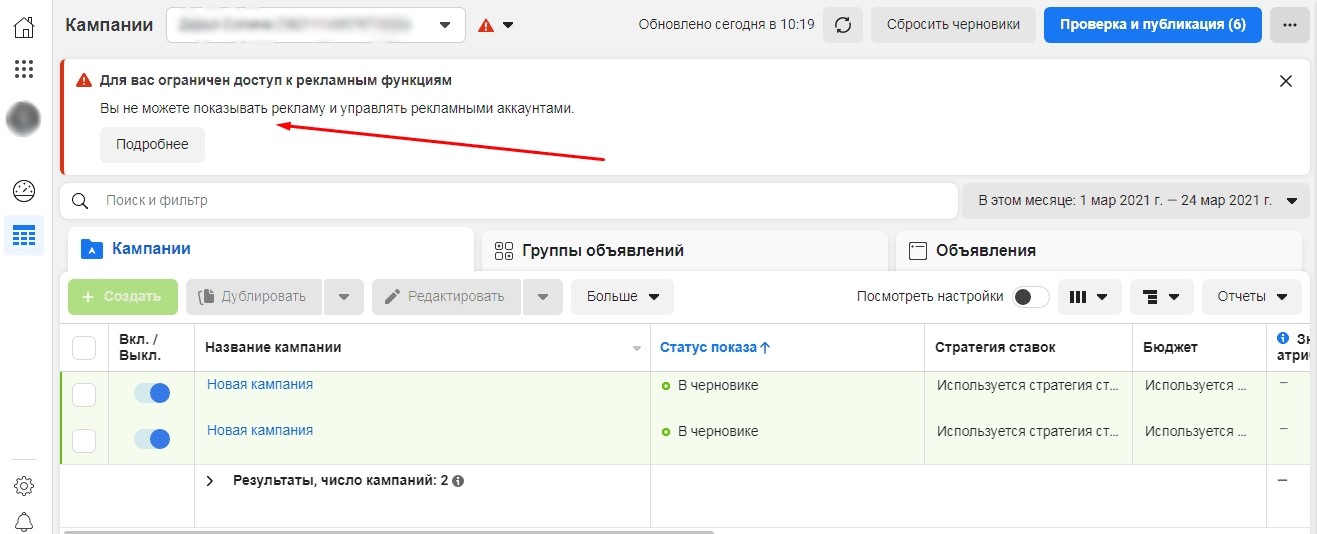
Task: Open the notifications bell icon
Action: point(24,521)
